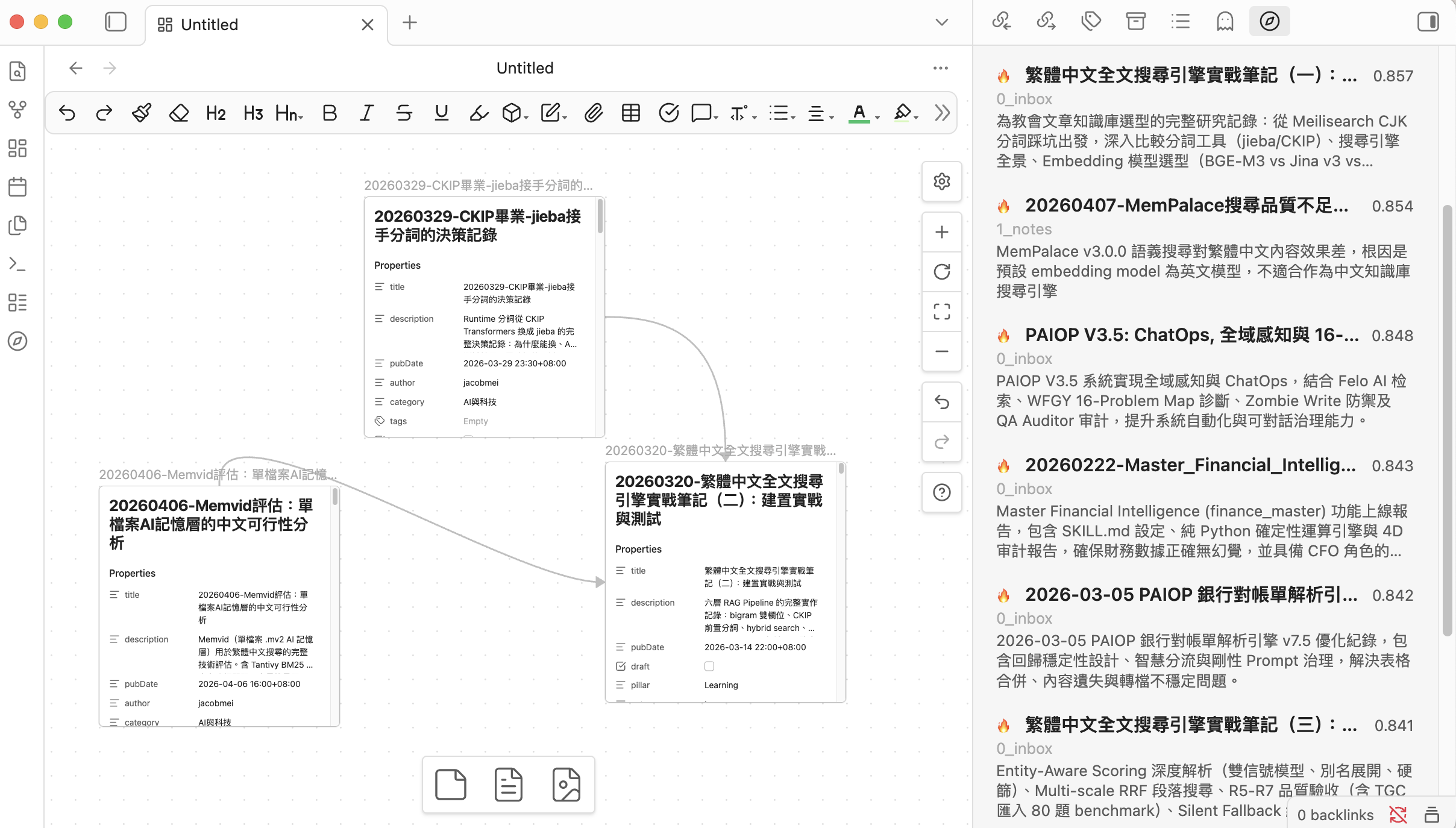Add a blank card to canvas
The height and width of the screenshot is (828, 1456).
click(451, 785)
